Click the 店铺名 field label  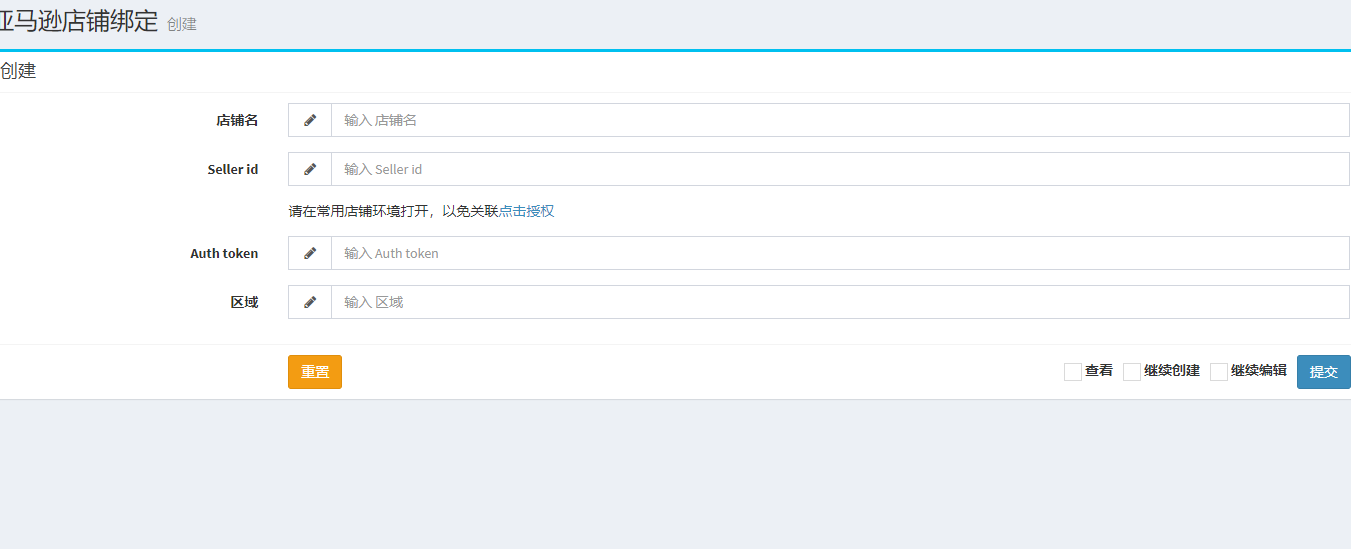[237, 120]
